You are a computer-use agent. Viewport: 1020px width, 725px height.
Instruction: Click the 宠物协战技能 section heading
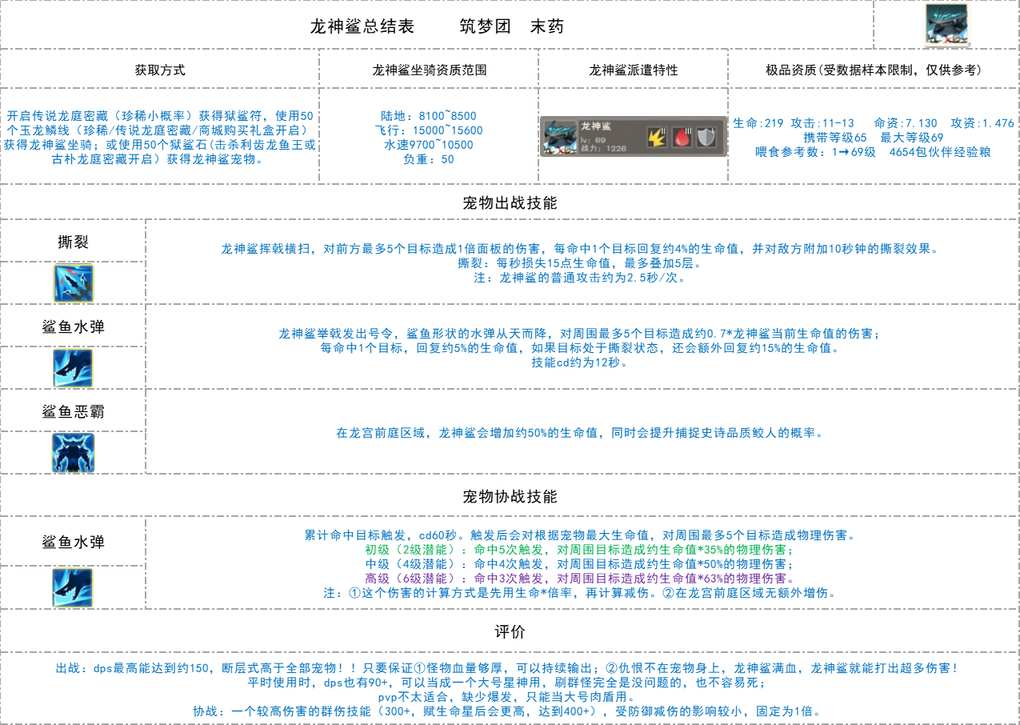point(510,497)
